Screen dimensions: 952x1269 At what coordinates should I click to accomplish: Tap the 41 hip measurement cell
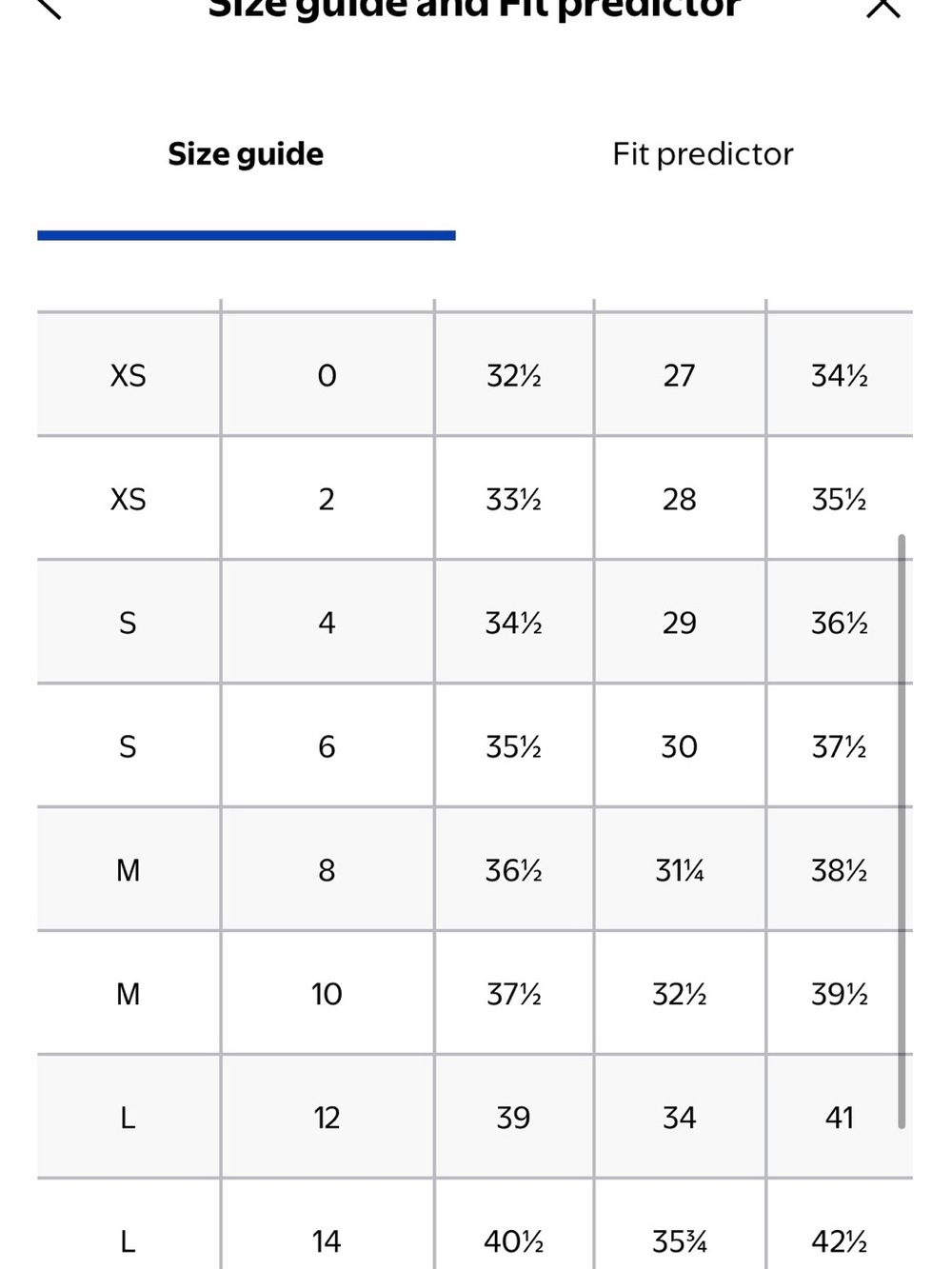(x=840, y=1118)
